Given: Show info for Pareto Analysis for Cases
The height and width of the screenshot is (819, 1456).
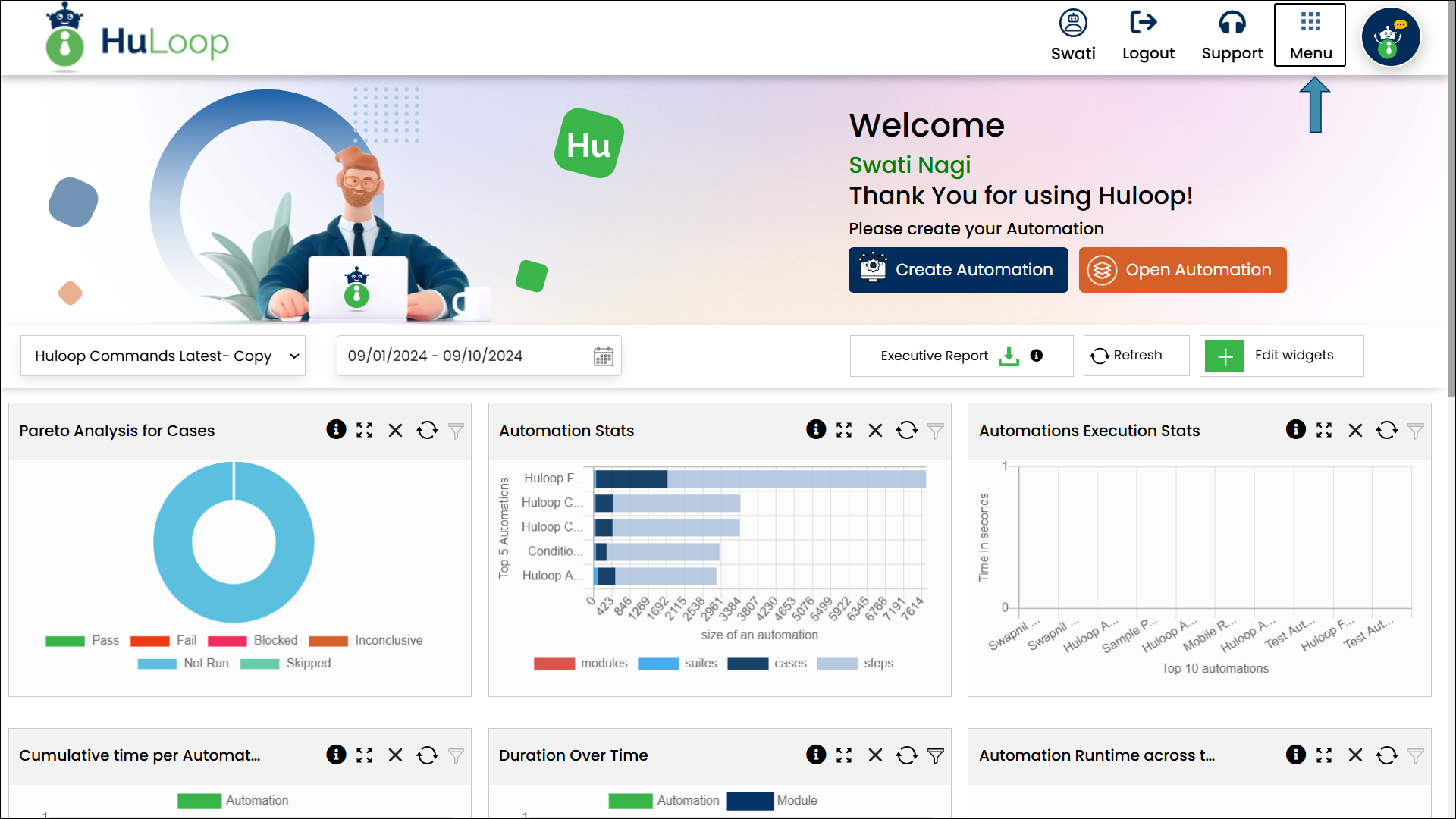Looking at the screenshot, I should tap(336, 429).
